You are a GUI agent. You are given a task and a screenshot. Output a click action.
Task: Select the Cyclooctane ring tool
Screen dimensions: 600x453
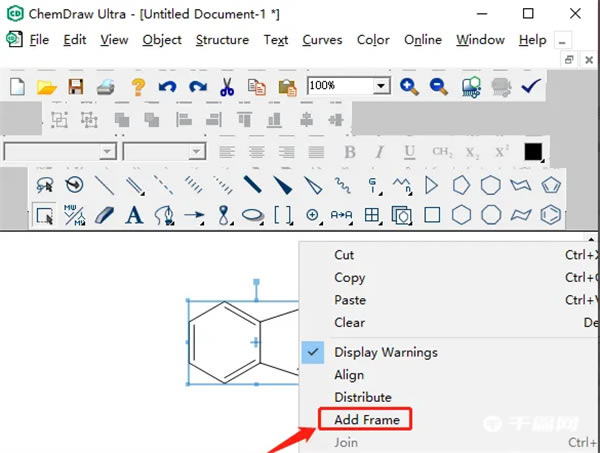tap(491, 215)
